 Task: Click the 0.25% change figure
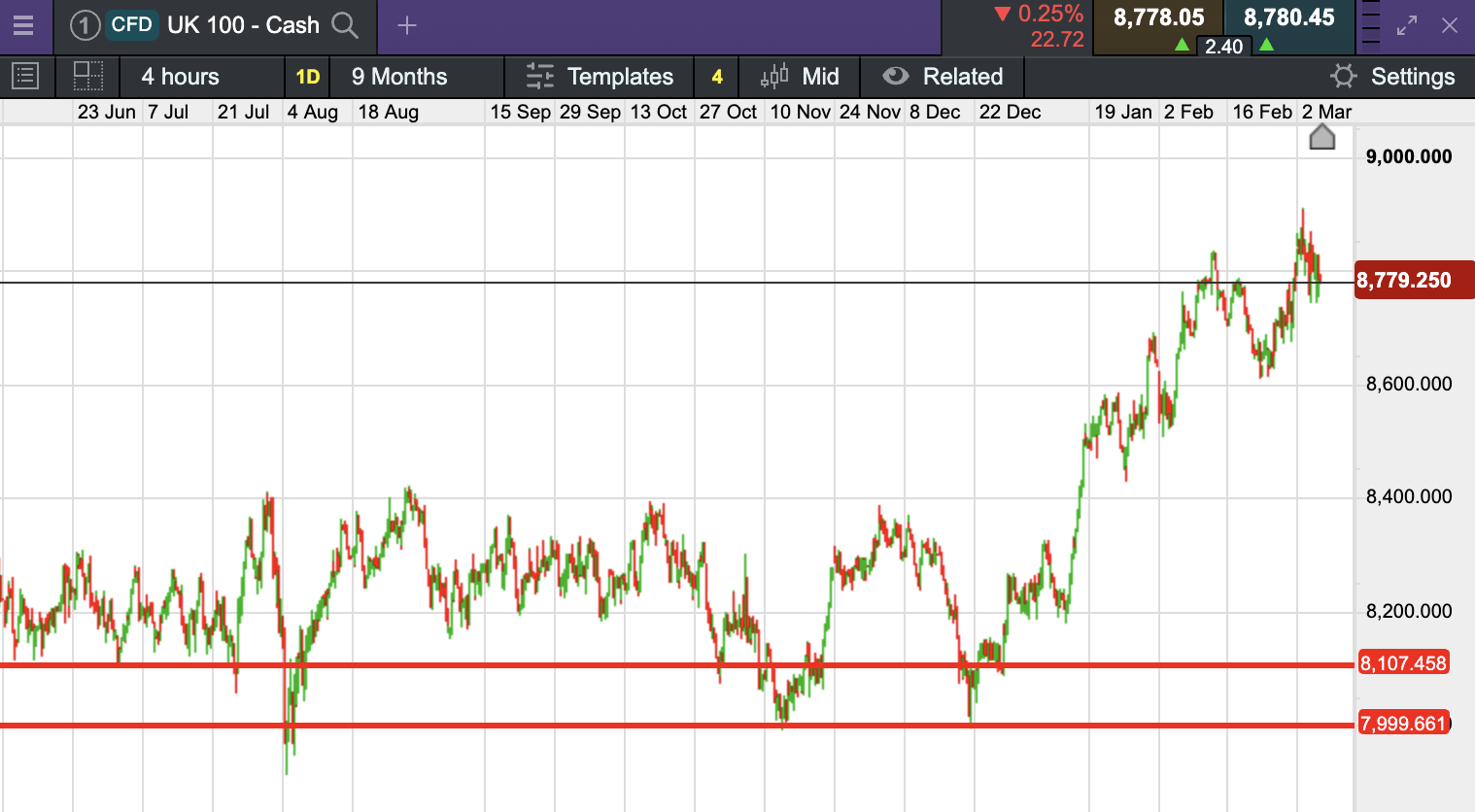pos(1050,14)
